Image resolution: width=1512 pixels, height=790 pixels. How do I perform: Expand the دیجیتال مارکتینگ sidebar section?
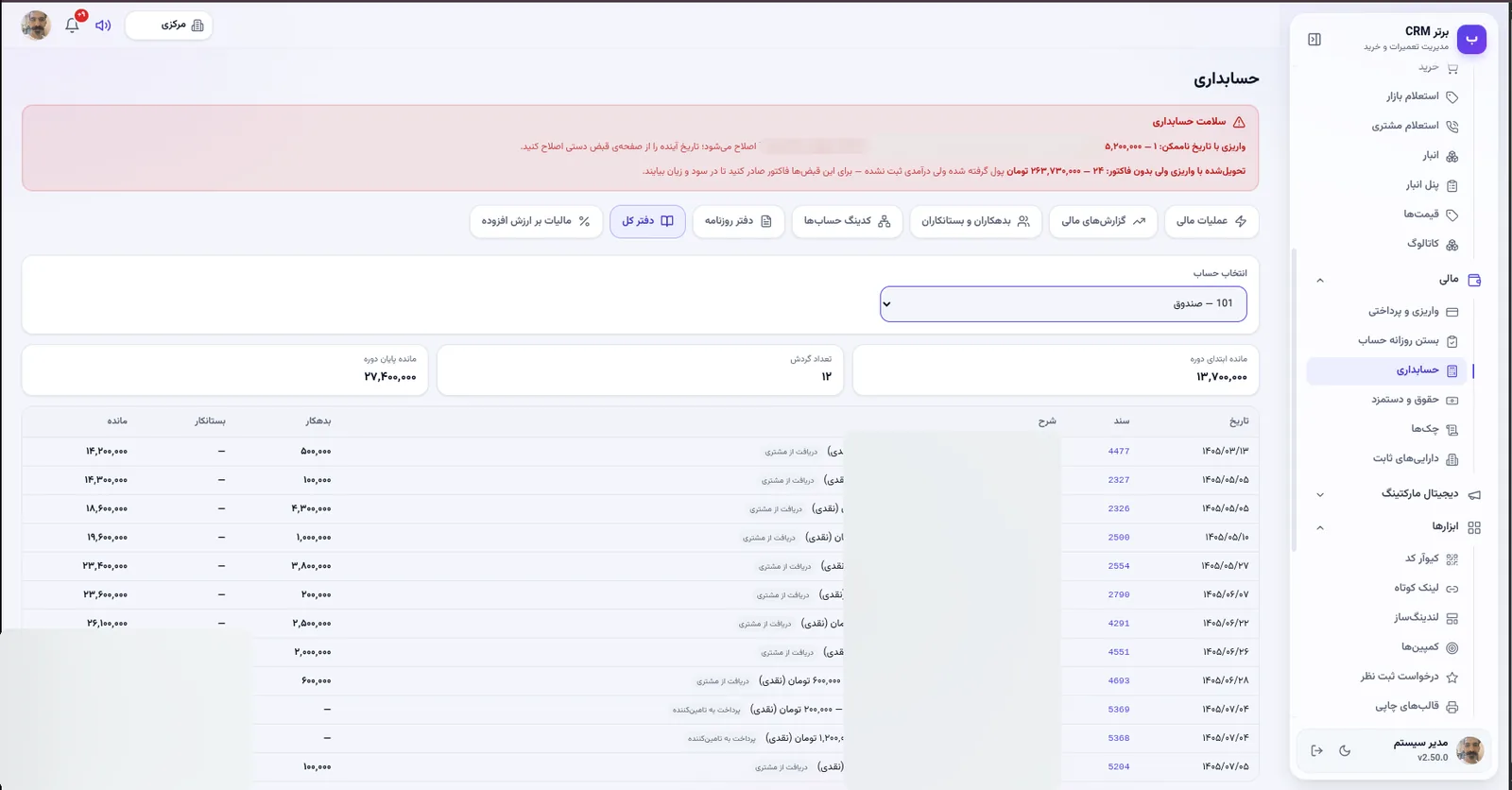tap(1320, 495)
